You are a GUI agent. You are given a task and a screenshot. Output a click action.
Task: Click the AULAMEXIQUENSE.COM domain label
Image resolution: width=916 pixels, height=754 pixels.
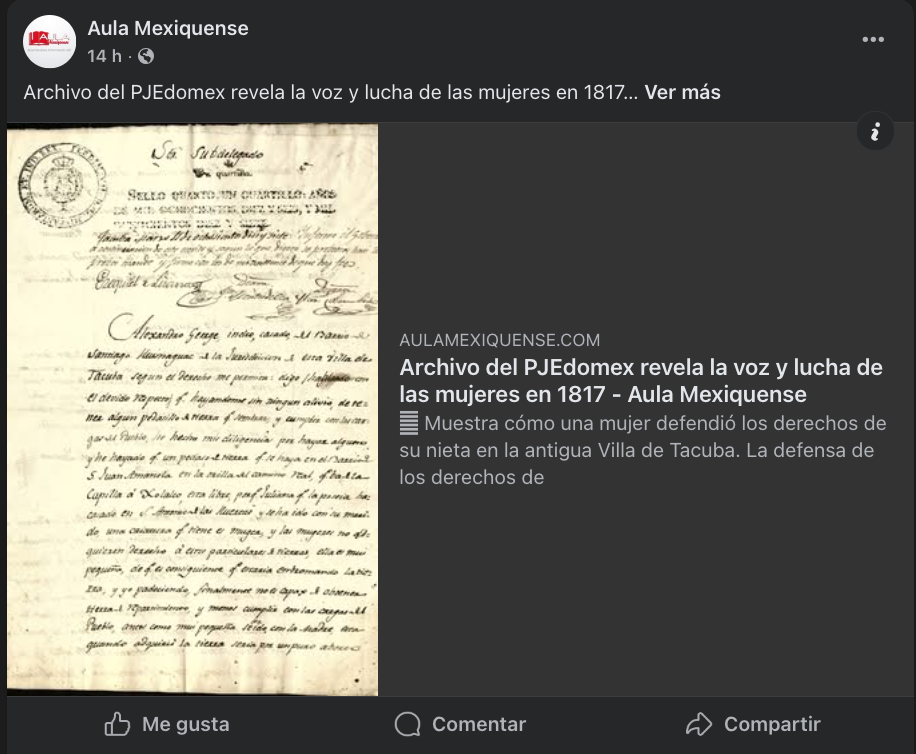pyautogui.click(x=499, y=340)
